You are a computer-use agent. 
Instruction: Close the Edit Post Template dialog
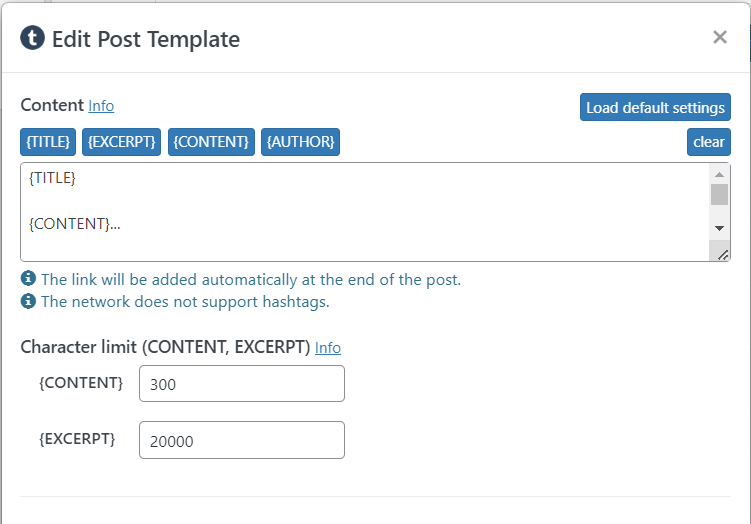(719, 38)
